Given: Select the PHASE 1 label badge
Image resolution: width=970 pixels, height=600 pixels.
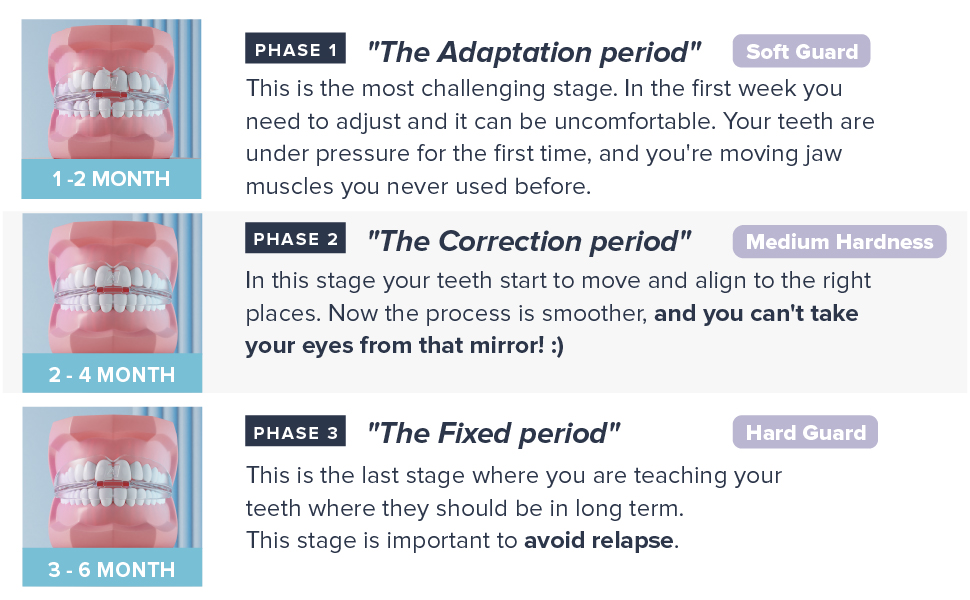Looking at the screenshot, I should pos(295,49).
